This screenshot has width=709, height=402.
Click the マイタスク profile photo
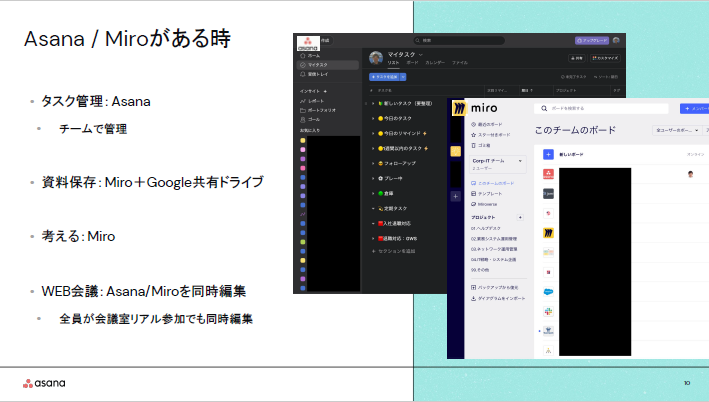click(x=376, y=58)
